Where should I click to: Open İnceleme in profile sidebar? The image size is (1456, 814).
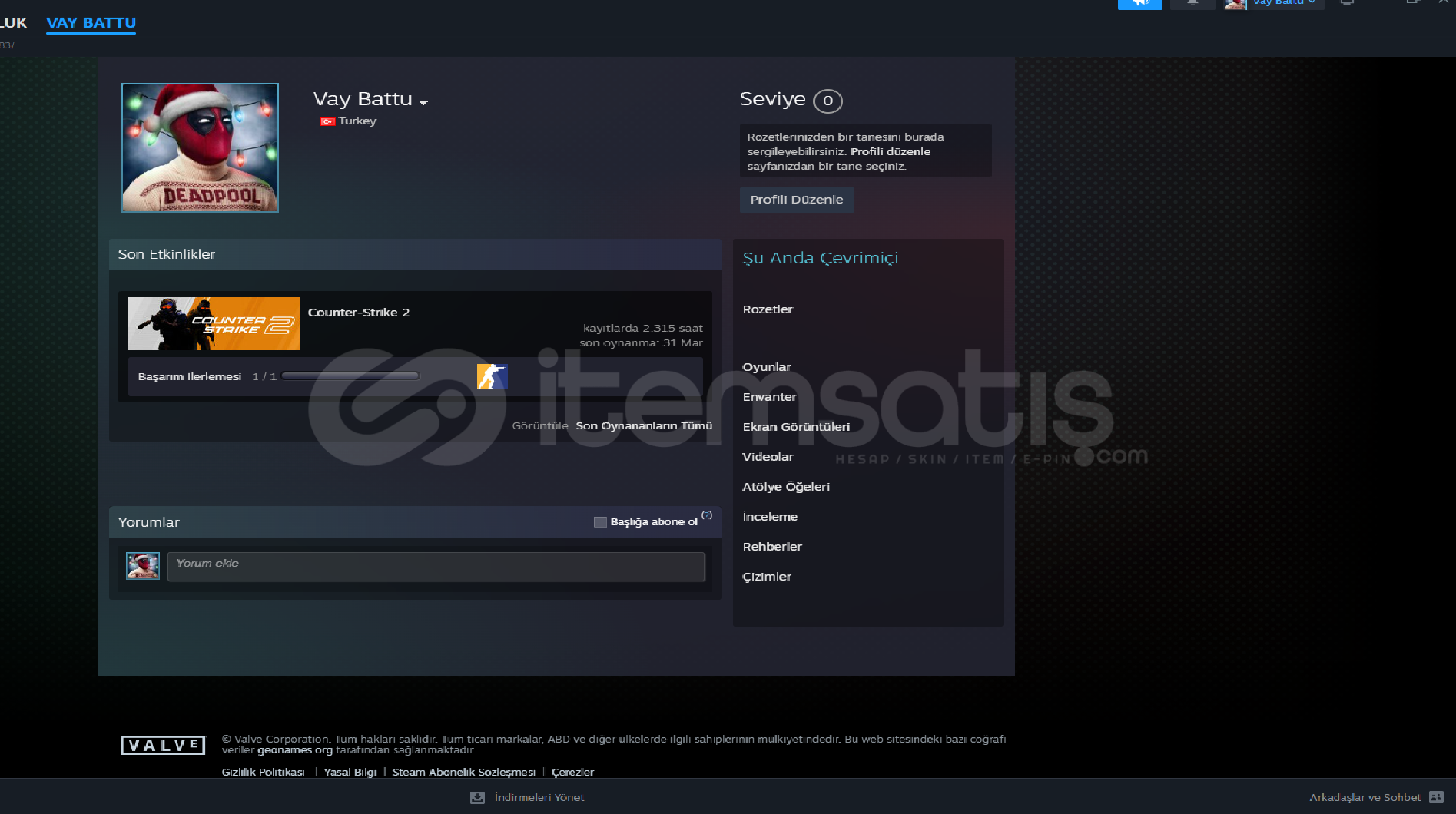point(770,517)
